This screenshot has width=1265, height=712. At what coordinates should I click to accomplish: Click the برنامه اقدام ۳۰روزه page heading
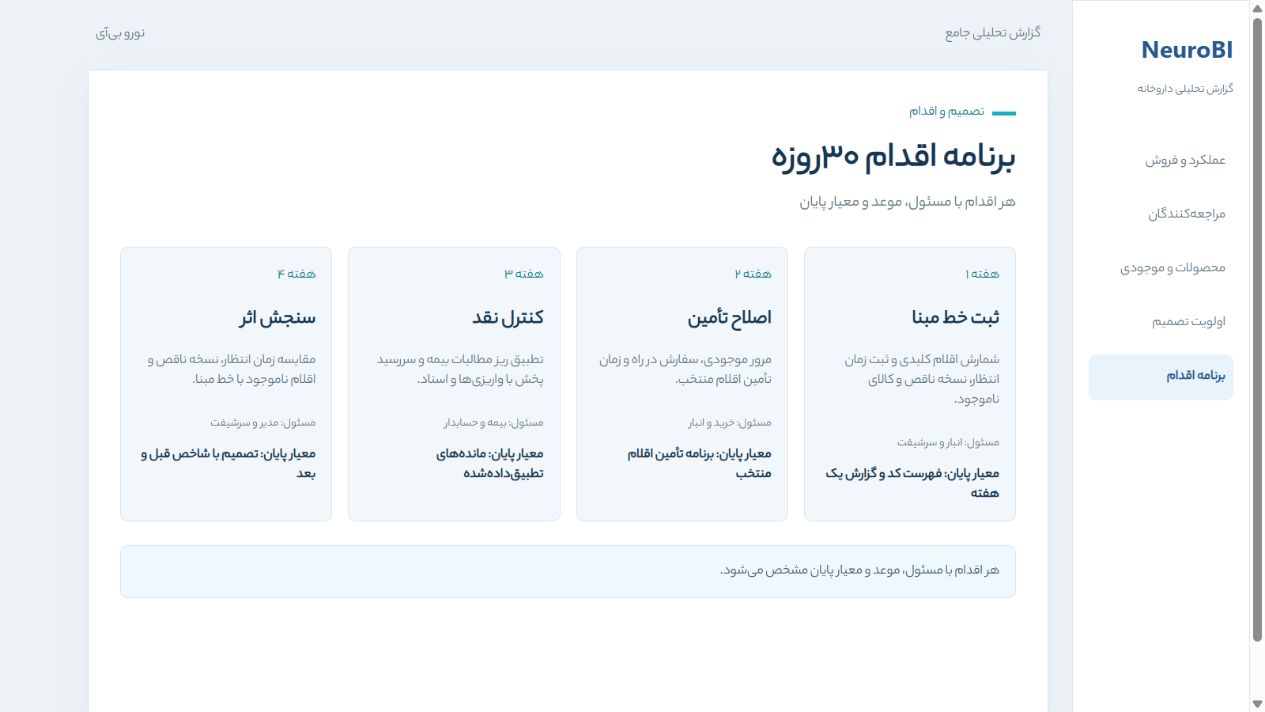[x=894, y=157]
